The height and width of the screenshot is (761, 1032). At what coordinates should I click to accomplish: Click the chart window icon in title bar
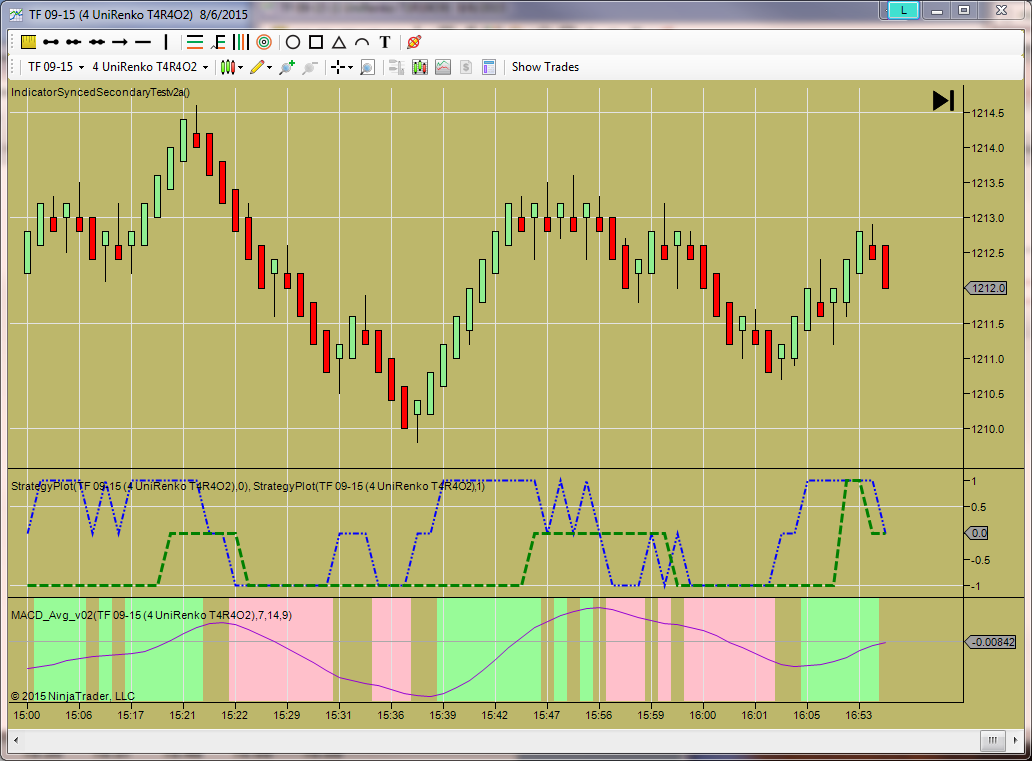coord(16,14)
